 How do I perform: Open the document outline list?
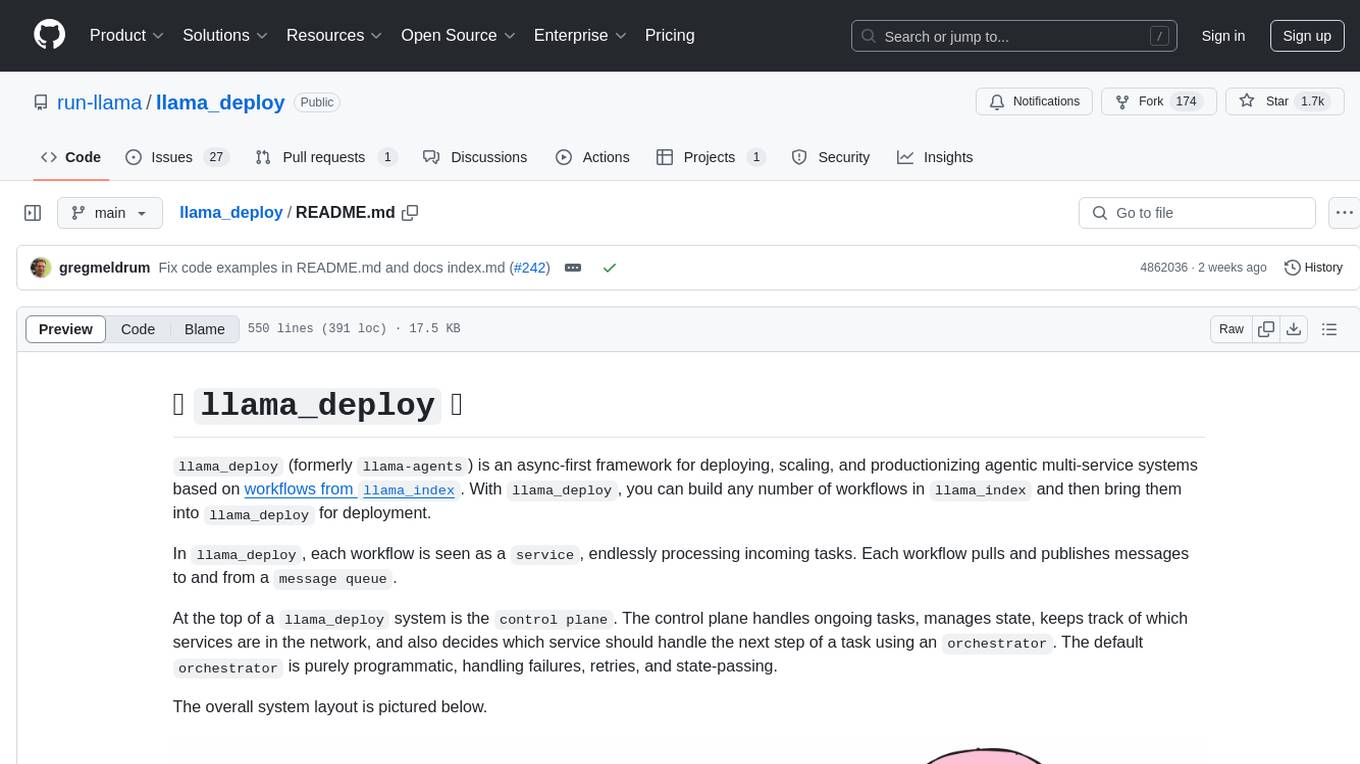pos(1329,329)
